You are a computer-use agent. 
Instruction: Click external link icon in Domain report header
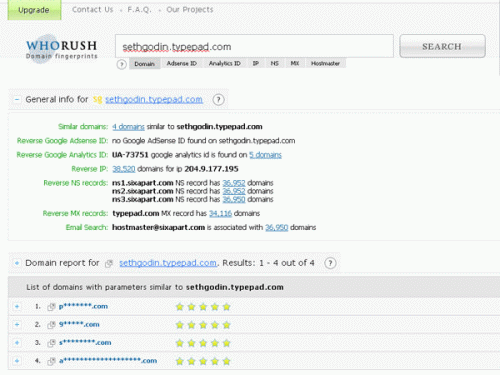[x=109, y=264]
